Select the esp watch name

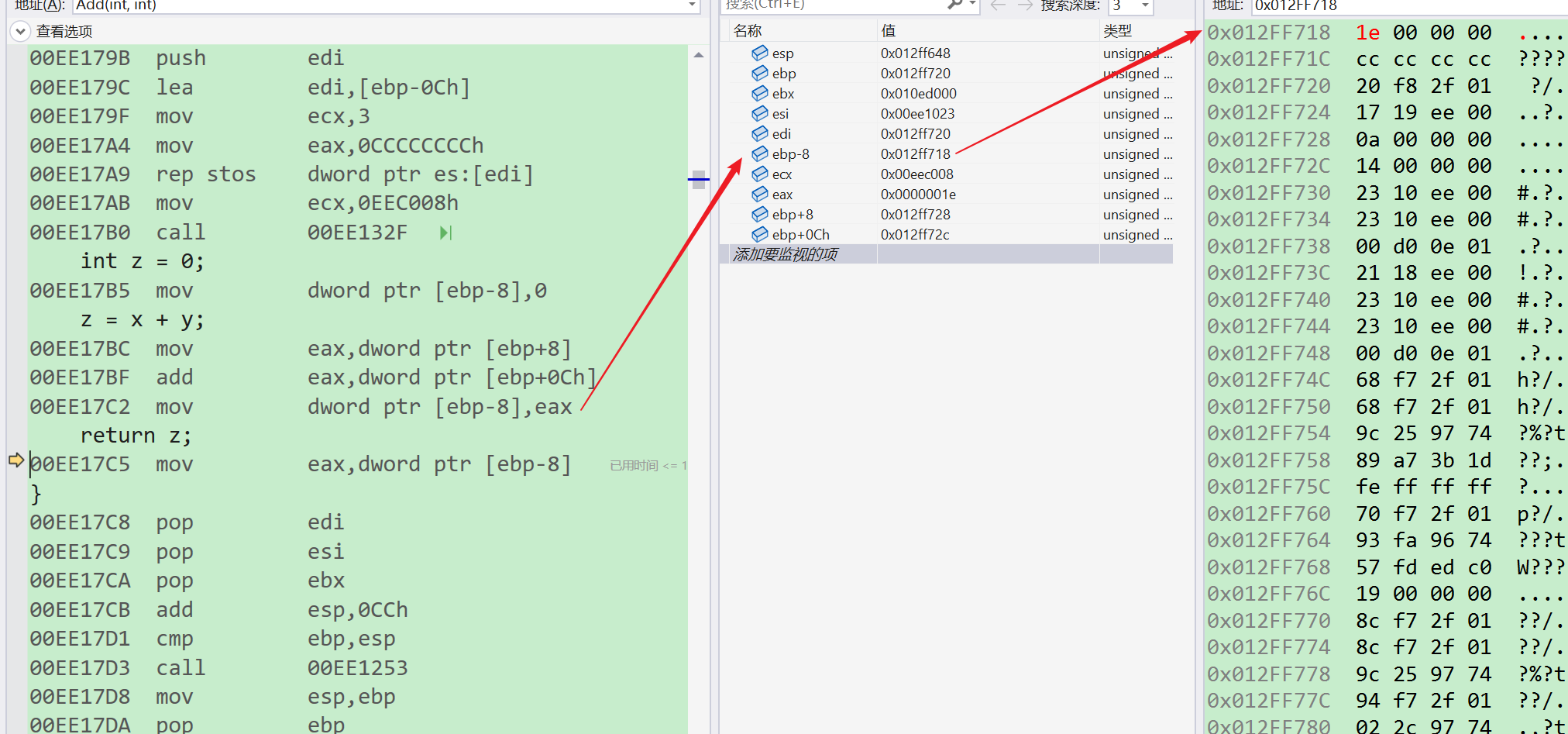[x=782, y=53]
